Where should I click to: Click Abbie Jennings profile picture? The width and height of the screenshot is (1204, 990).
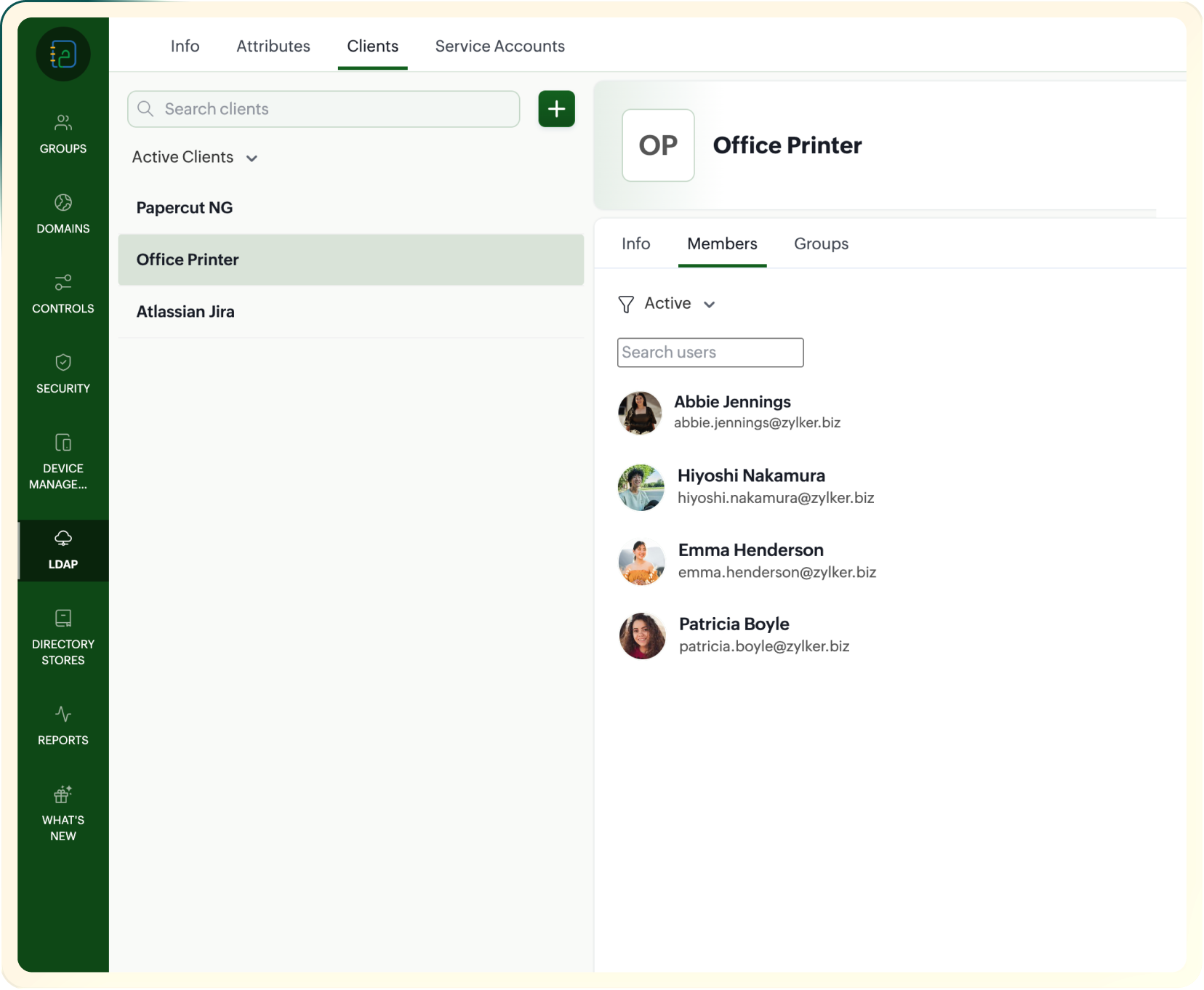641,413
